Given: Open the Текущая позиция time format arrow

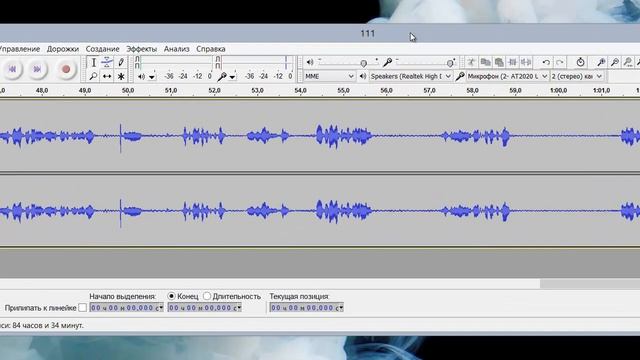Looking at the screenshot, I should coord(341,308).
